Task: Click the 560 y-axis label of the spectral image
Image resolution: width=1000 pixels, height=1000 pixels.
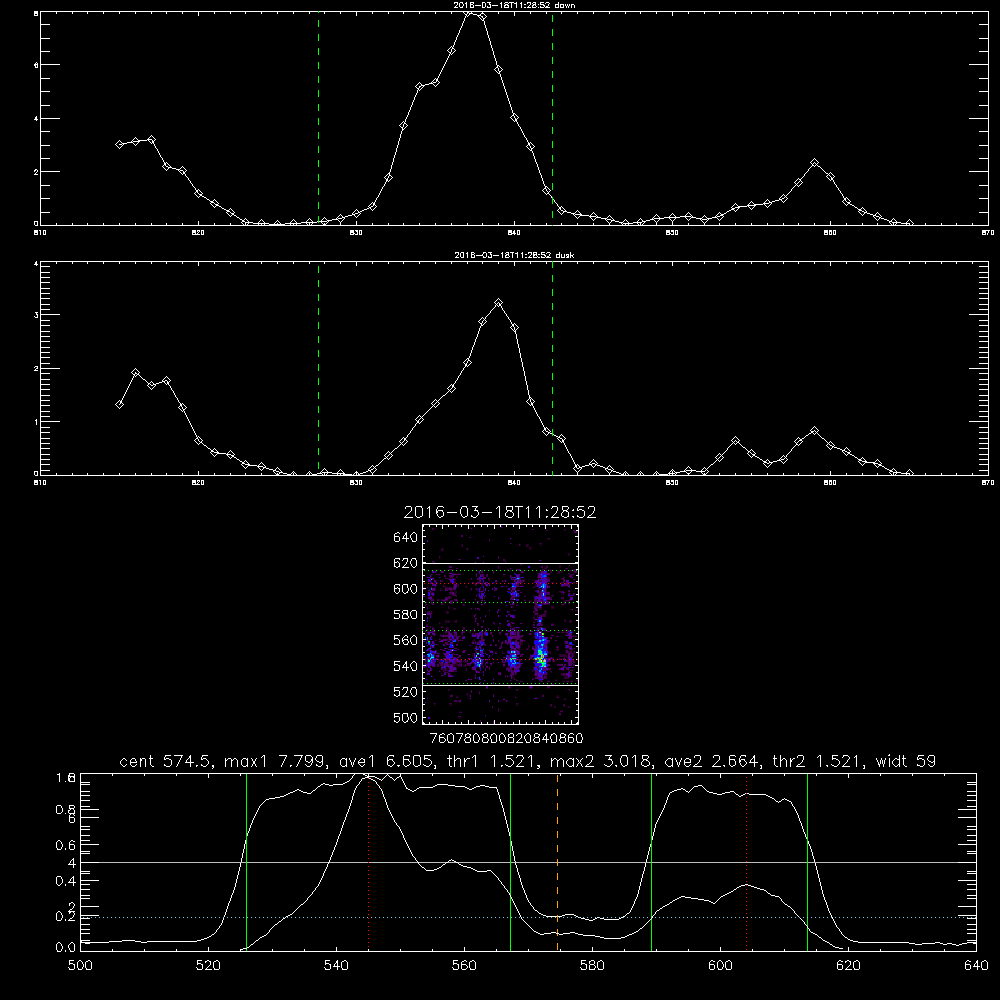Action: (x=406, y=640)
